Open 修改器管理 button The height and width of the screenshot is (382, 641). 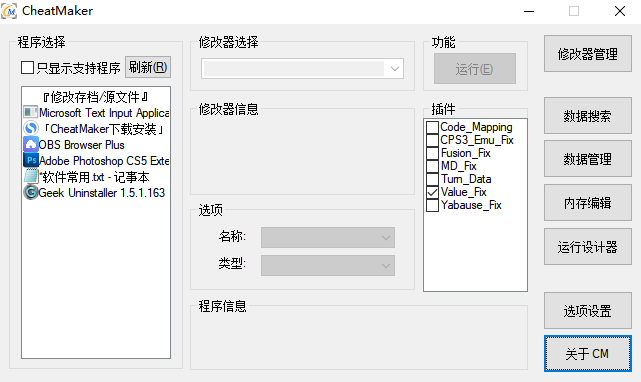click(x=587, y=54)
